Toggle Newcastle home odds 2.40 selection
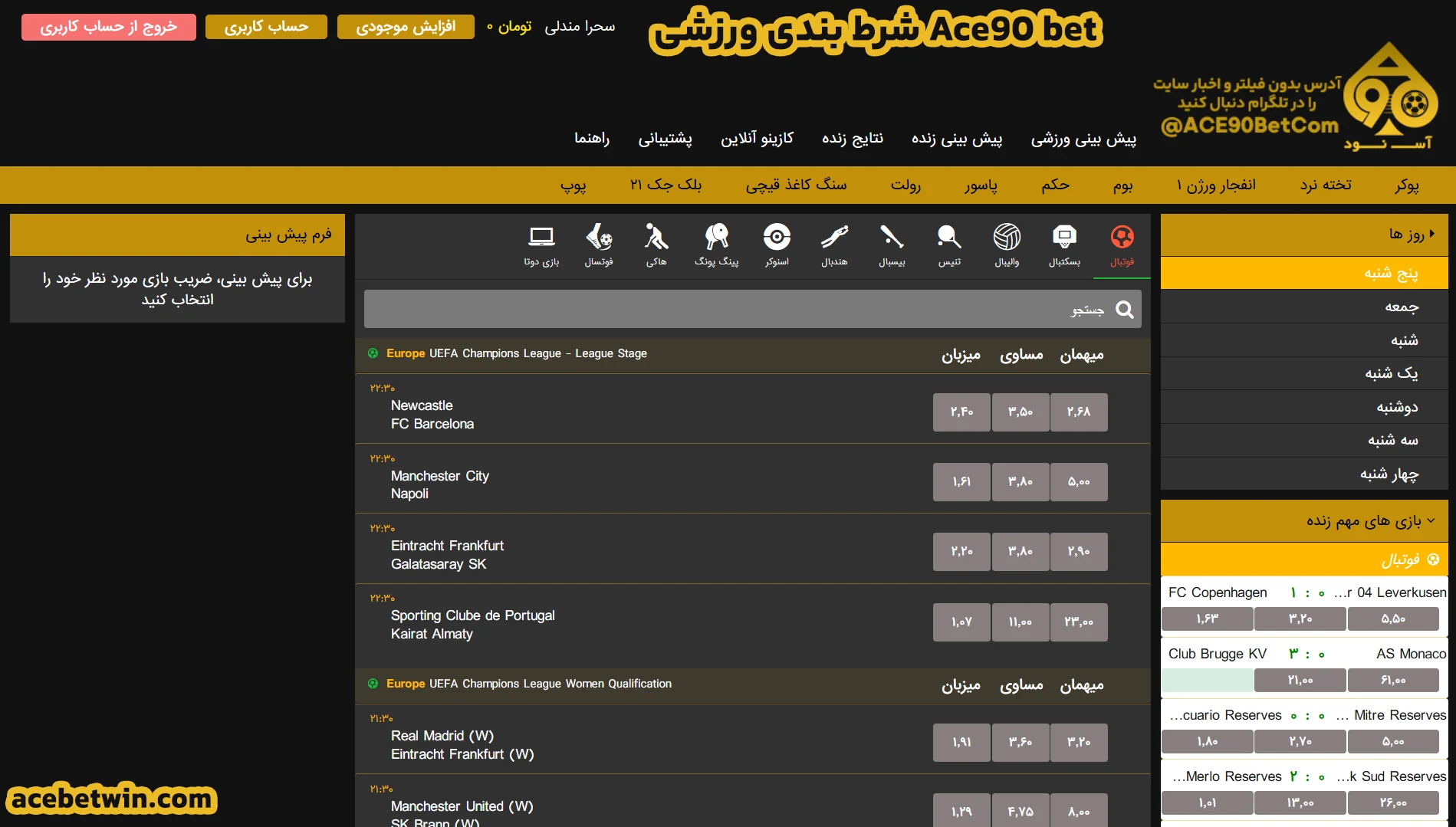 pyautogui.click(x=961, y=412)
